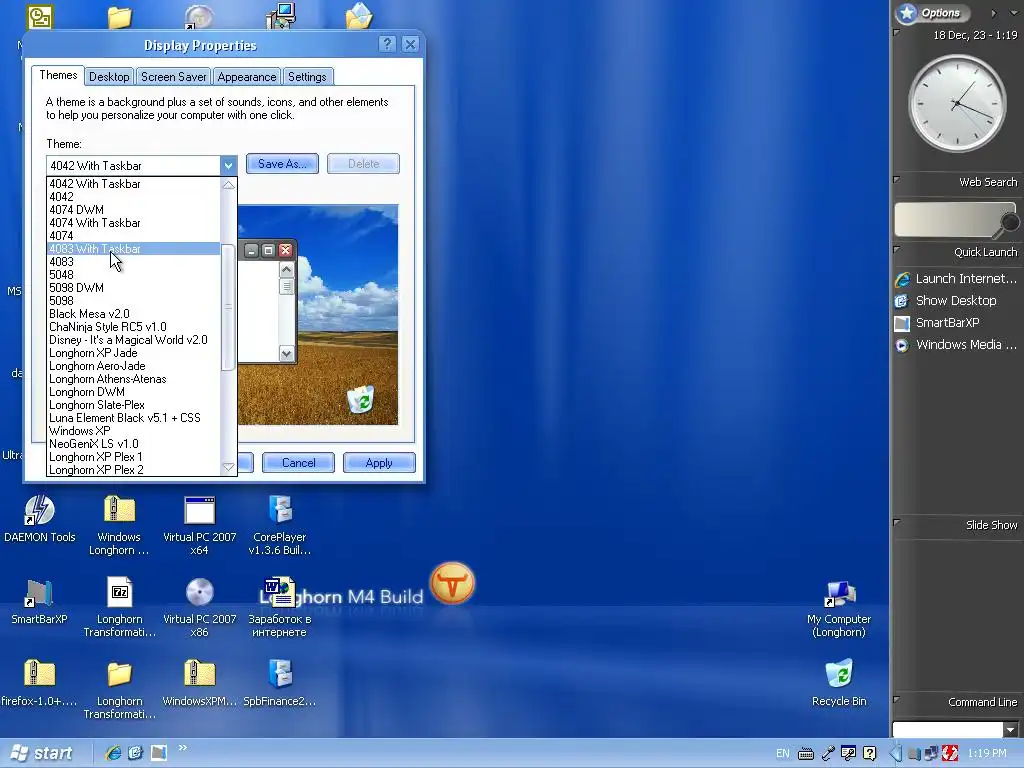Switch to the Appearance tab
This screenshot has width=1024, height=768.
pyautogui.click(x=247, y=76)
